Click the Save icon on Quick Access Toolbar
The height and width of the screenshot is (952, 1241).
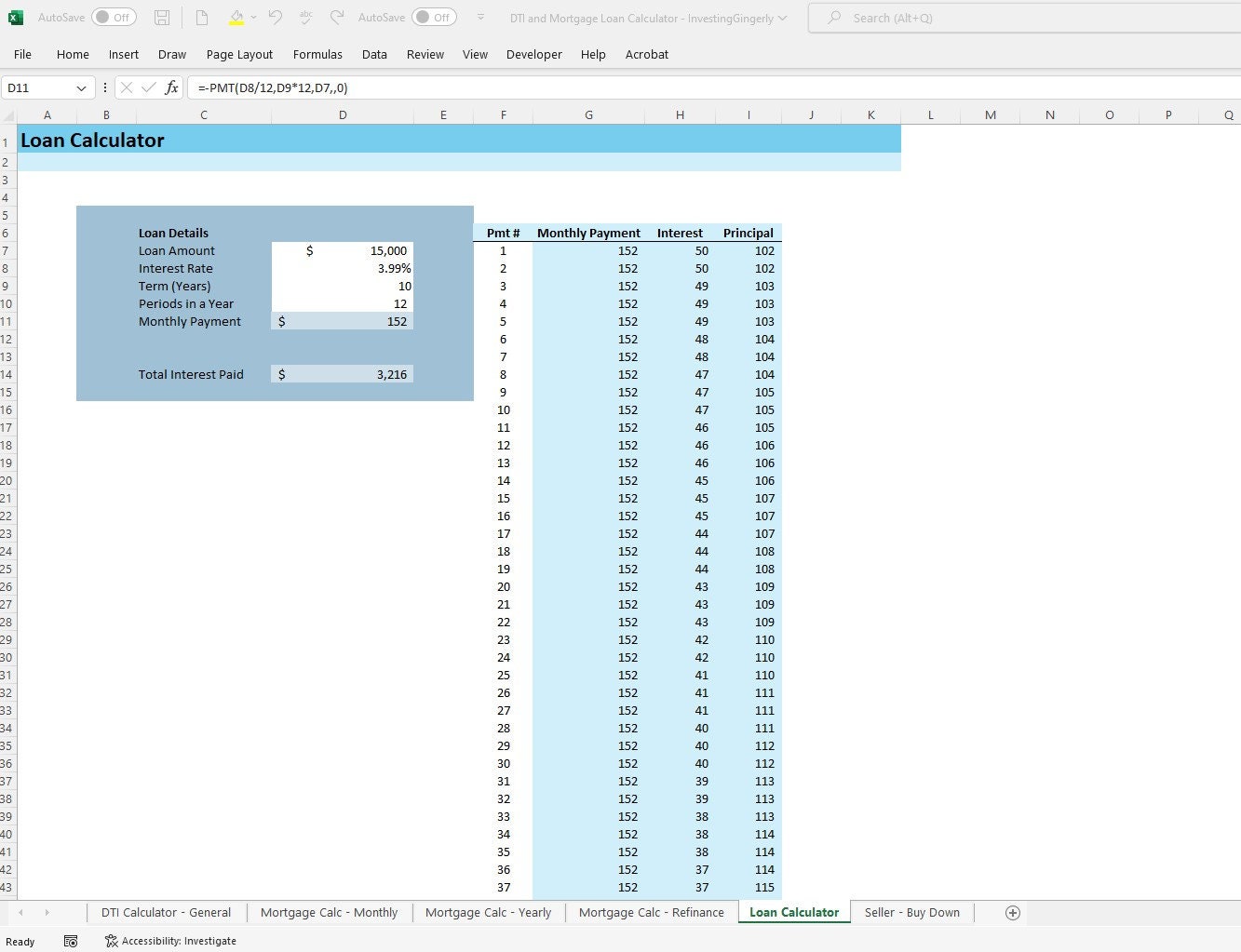pos(162,17)
